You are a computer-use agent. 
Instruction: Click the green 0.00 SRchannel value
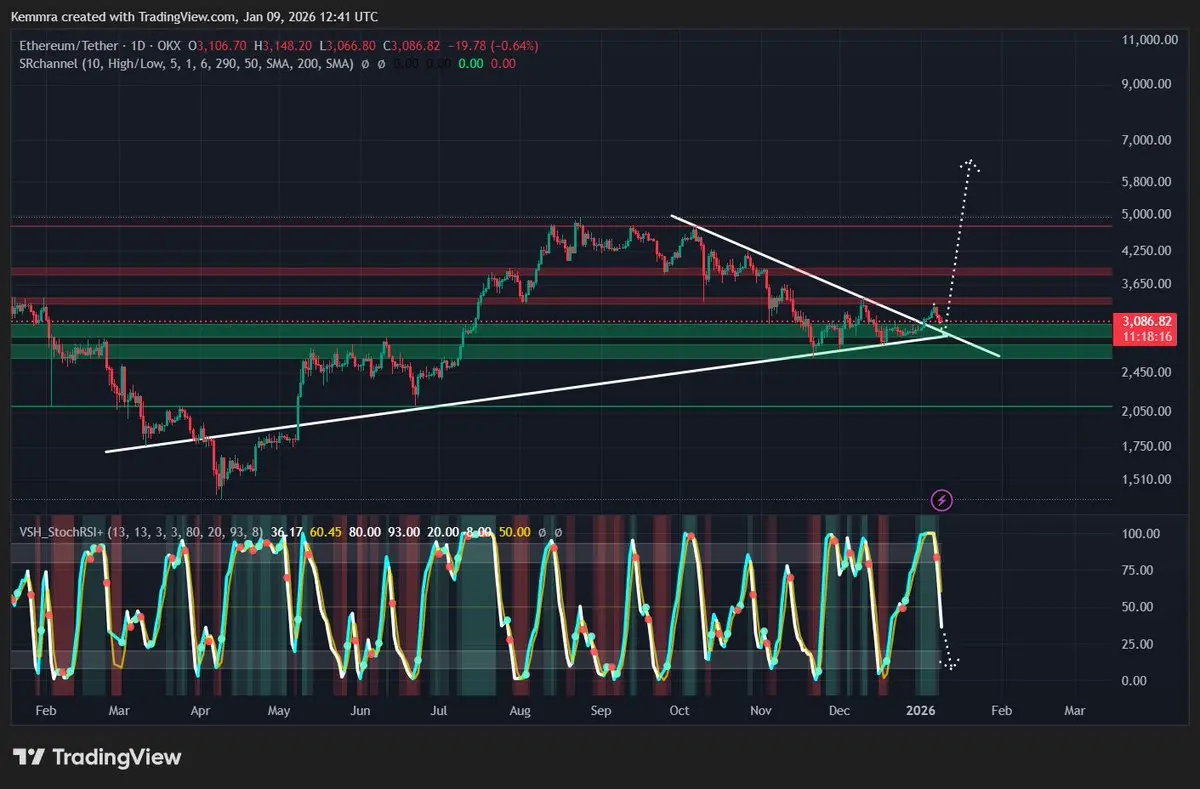point(473,63)
